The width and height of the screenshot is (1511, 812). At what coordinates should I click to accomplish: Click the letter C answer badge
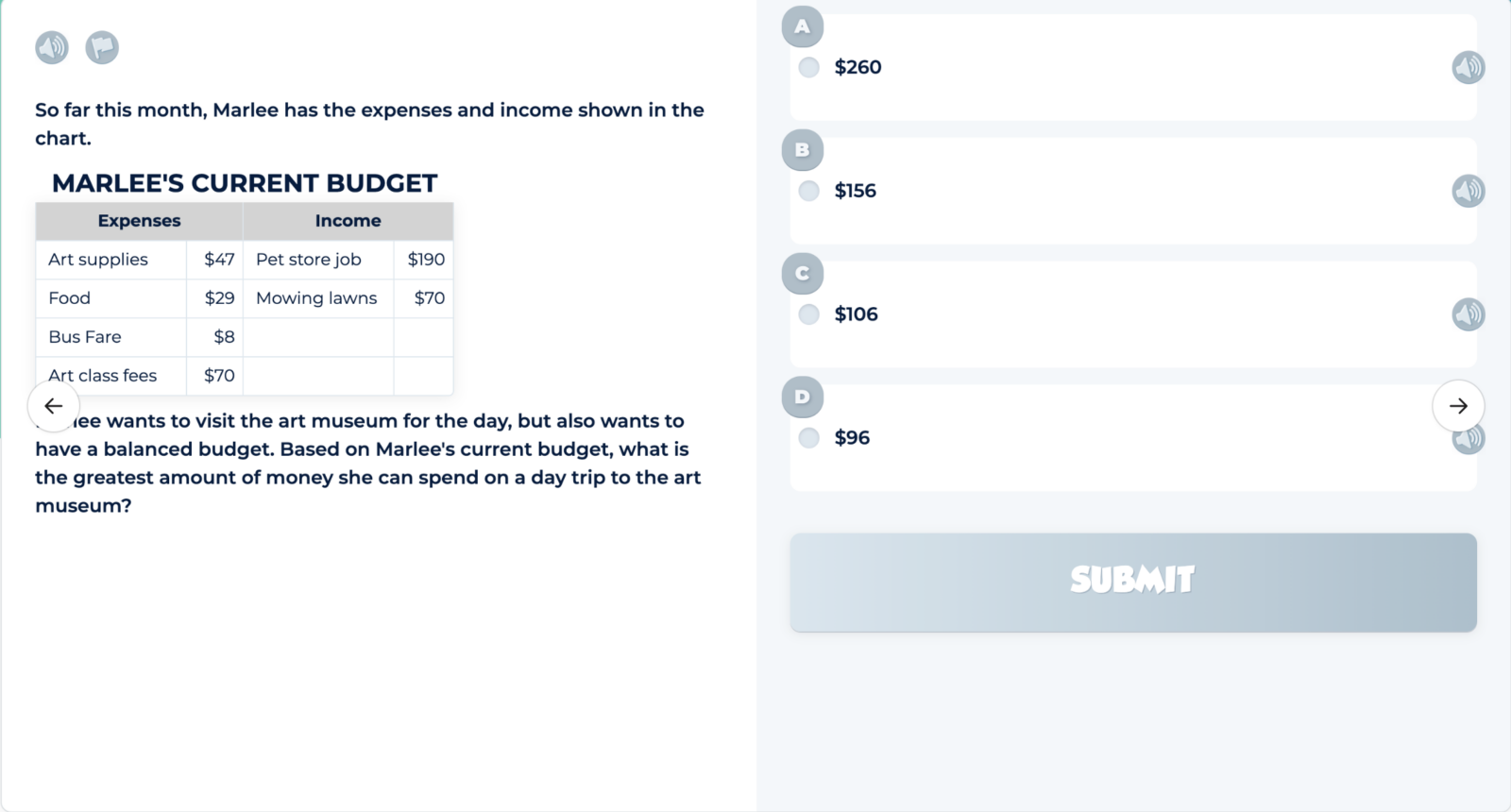click(802, 274)
